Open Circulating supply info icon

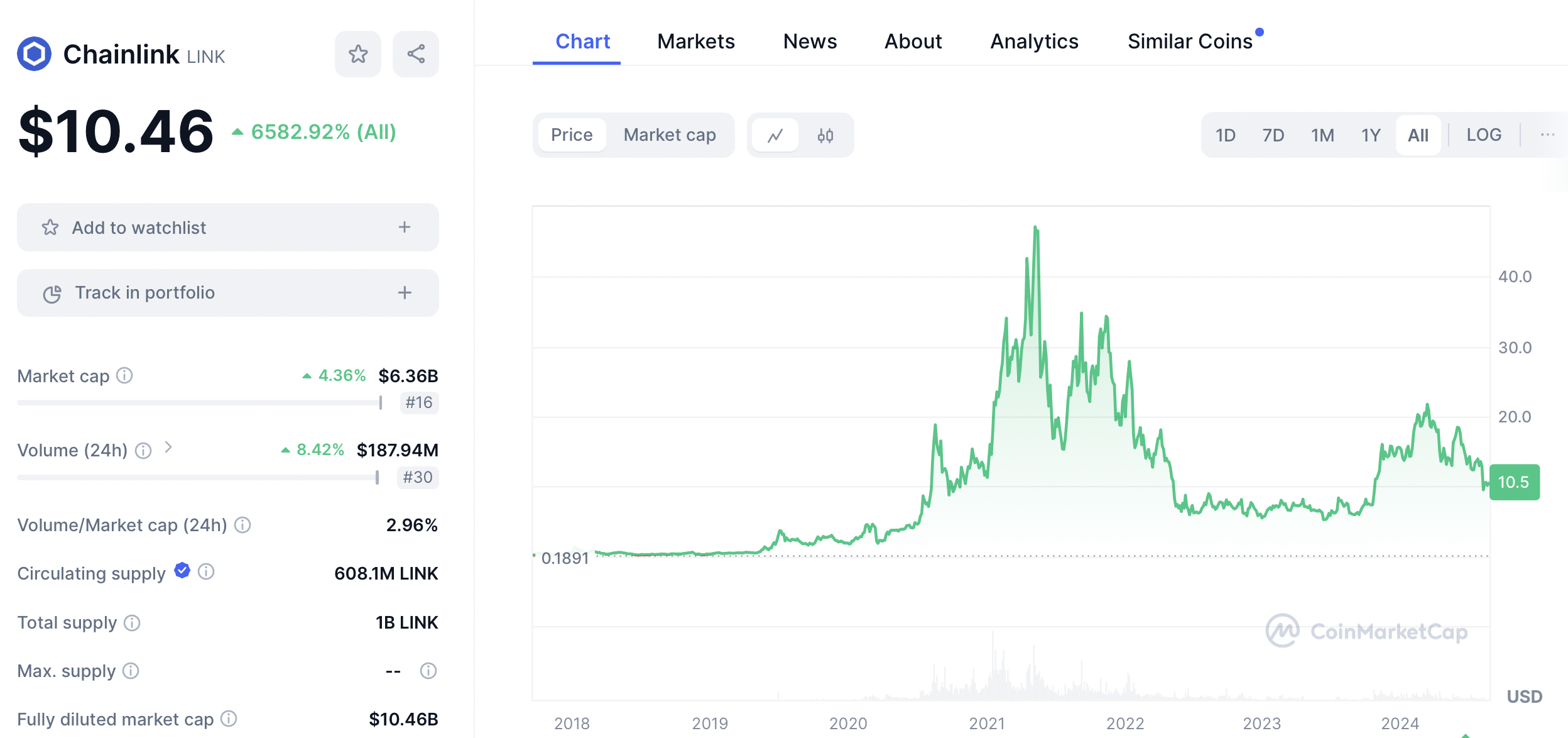pyautogui.click(x=206, y=571)
